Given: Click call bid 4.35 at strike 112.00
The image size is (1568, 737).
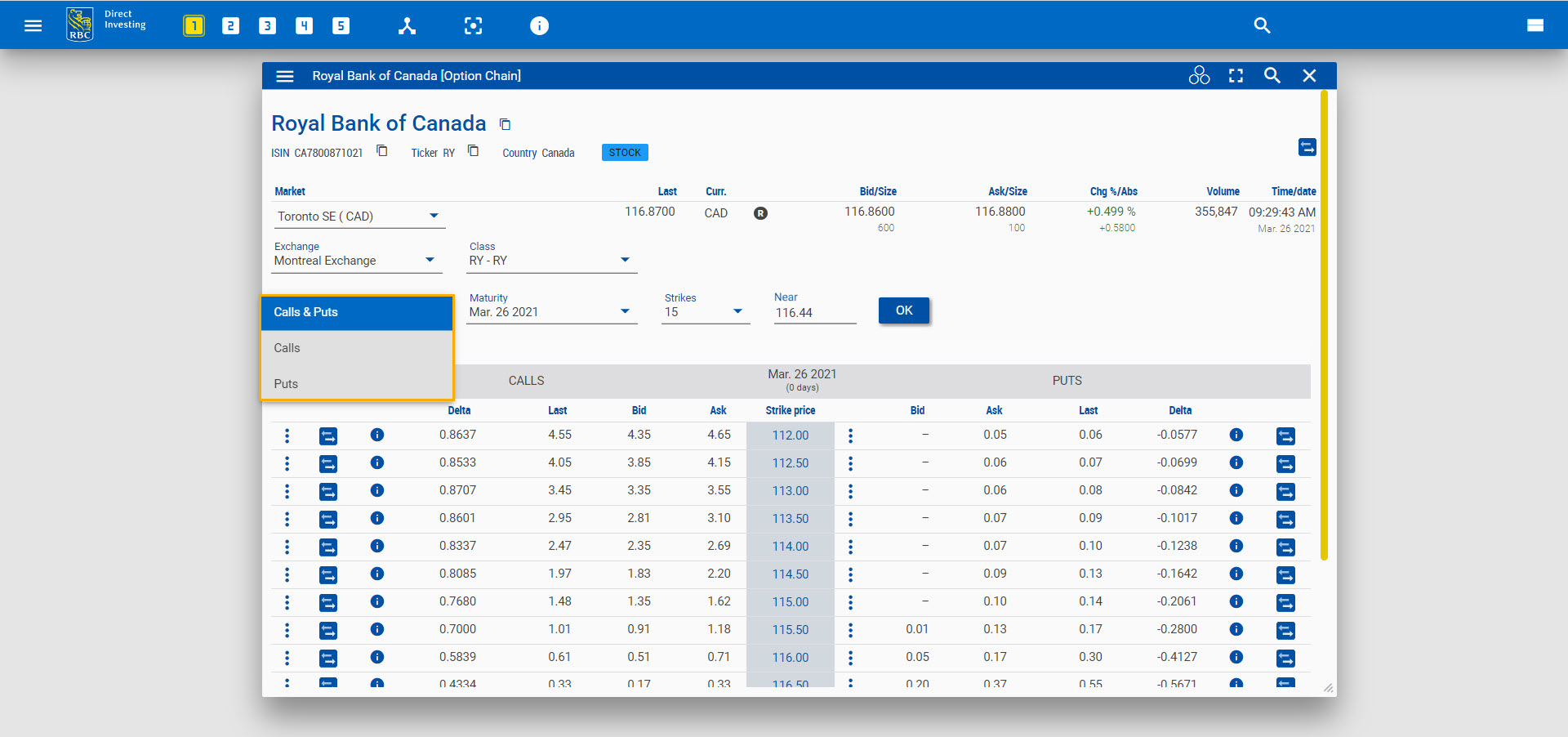Looking at the screenshot, I should pyautogui.click(x=639, y=435).
